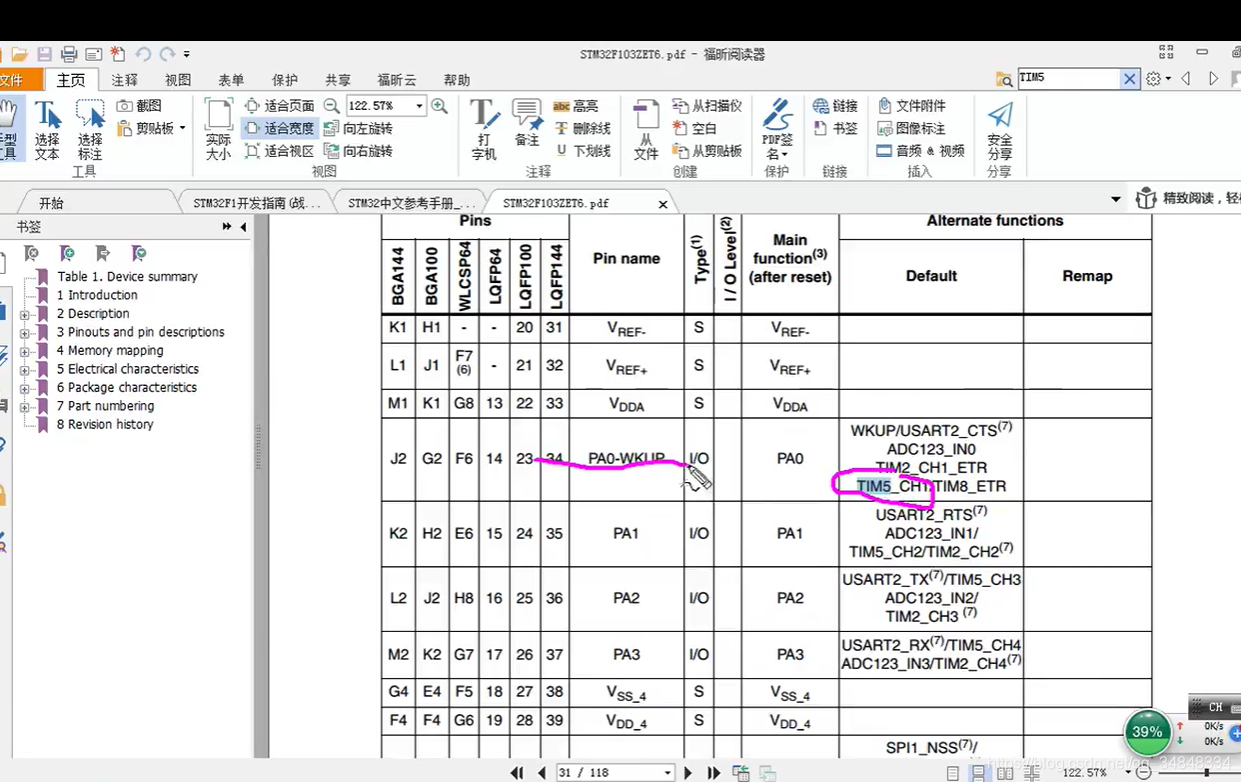The image size is (1241, 782).
Task: Expand '5 Electrical characteristics' bookmark
Action: point(25,369)
